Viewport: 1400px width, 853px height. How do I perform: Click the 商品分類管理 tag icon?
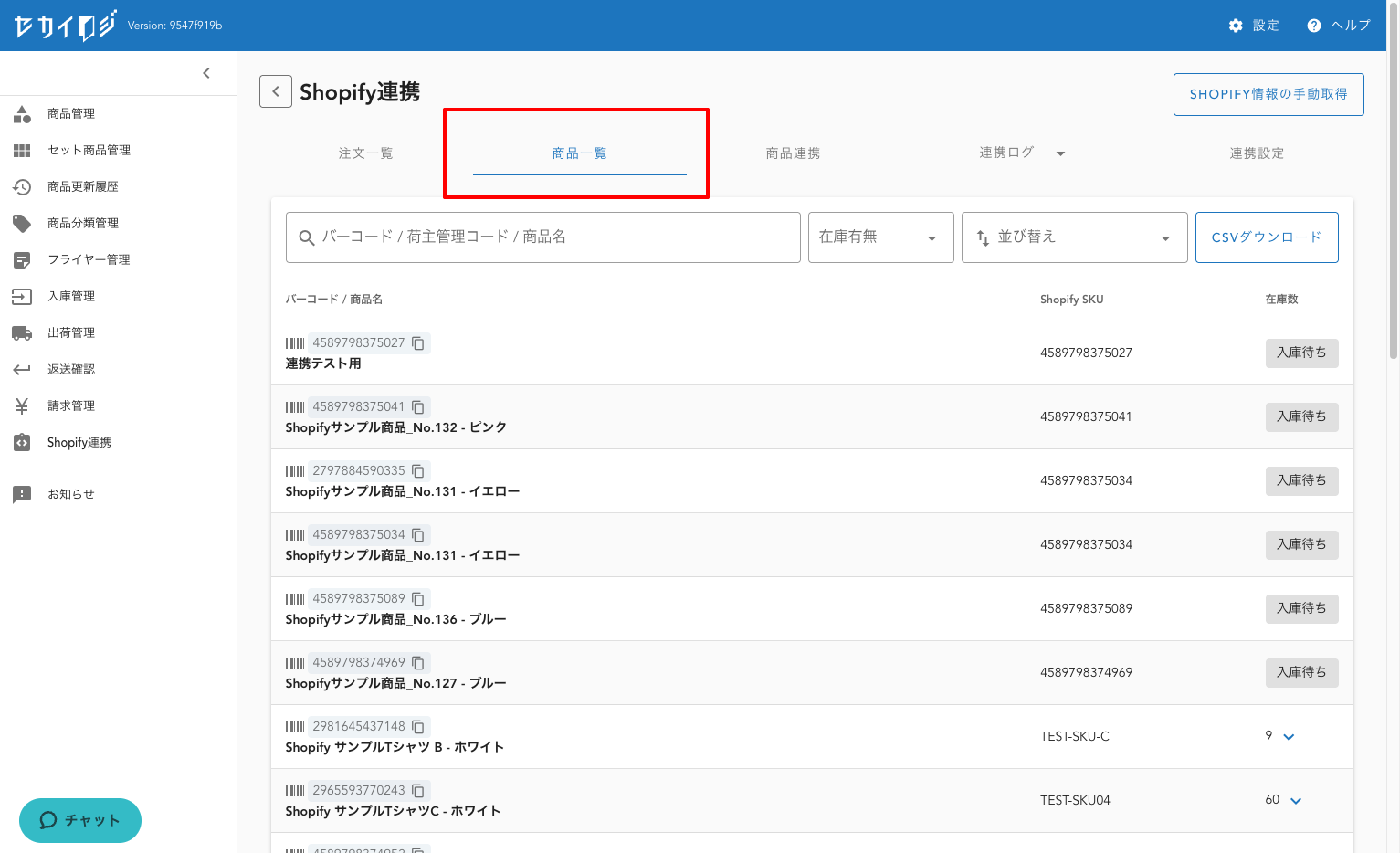coord(22,223)
